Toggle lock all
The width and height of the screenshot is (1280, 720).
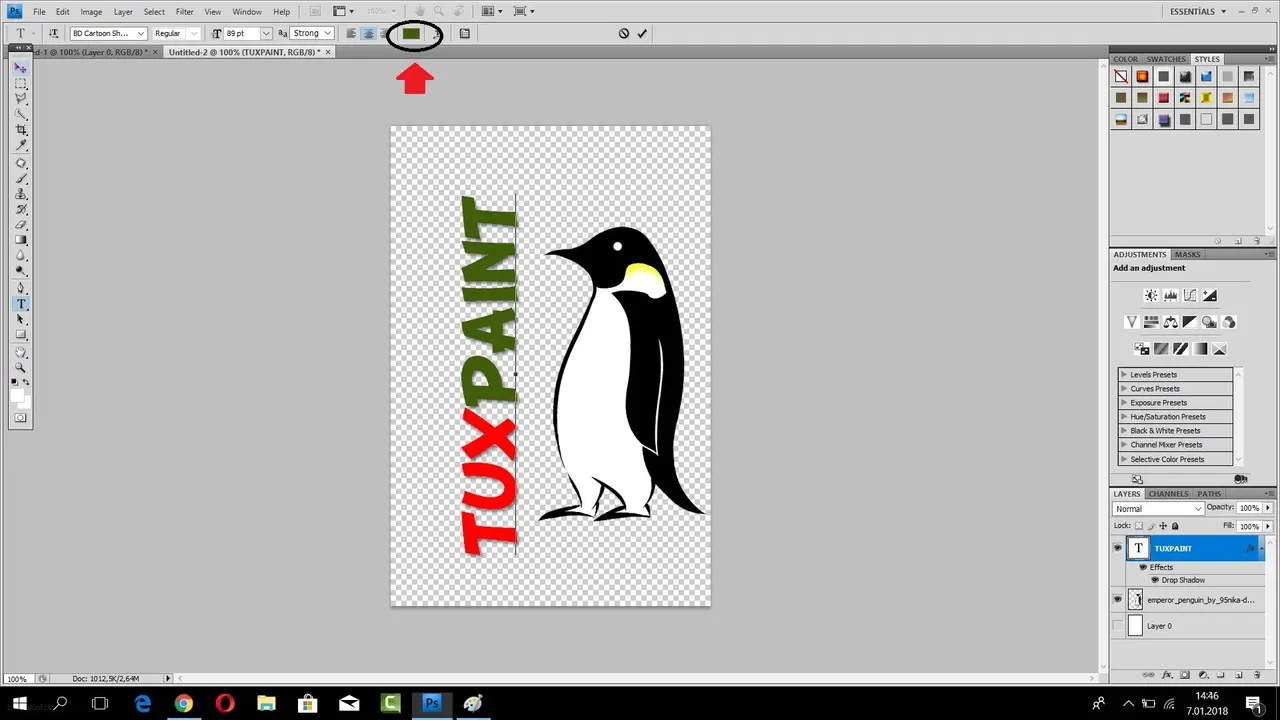pyautogui.click(x=1174, y=526)
